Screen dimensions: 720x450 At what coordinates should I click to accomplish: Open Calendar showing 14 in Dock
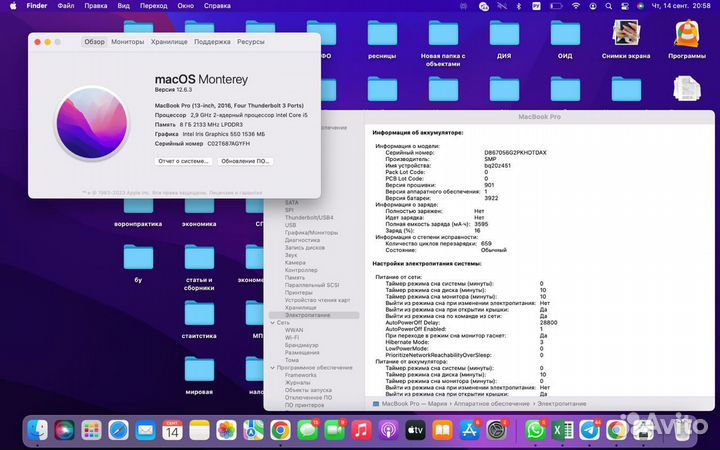[172, 430]
